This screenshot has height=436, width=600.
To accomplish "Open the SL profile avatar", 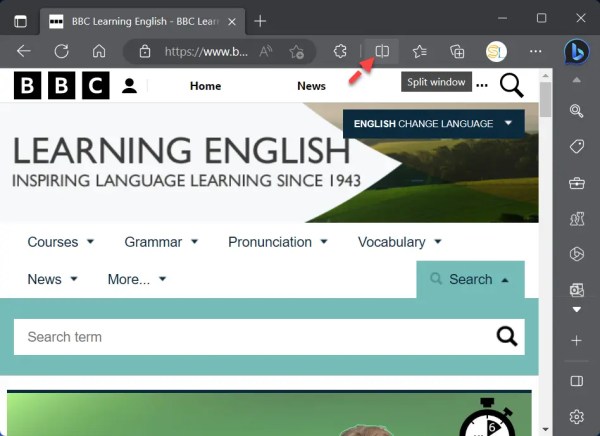I will pyautogui.click(x=496, y=51).
